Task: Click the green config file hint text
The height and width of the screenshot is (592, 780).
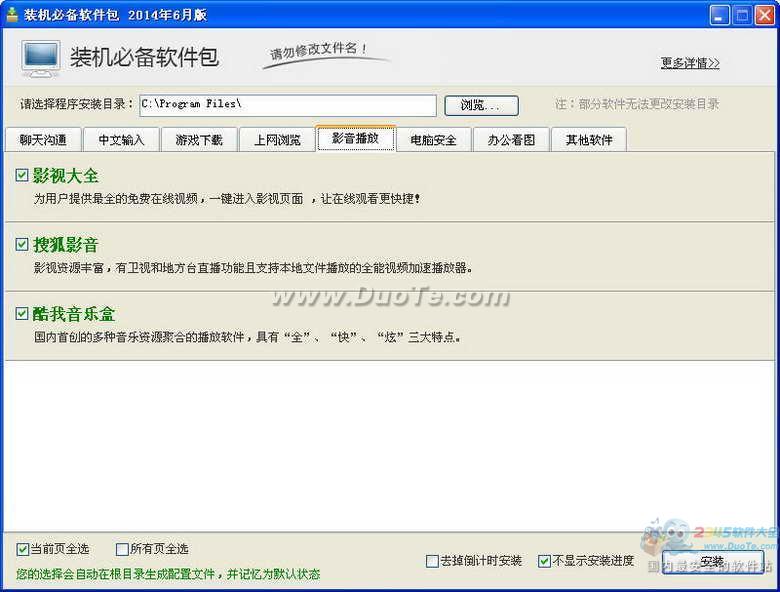Action: 168,575
